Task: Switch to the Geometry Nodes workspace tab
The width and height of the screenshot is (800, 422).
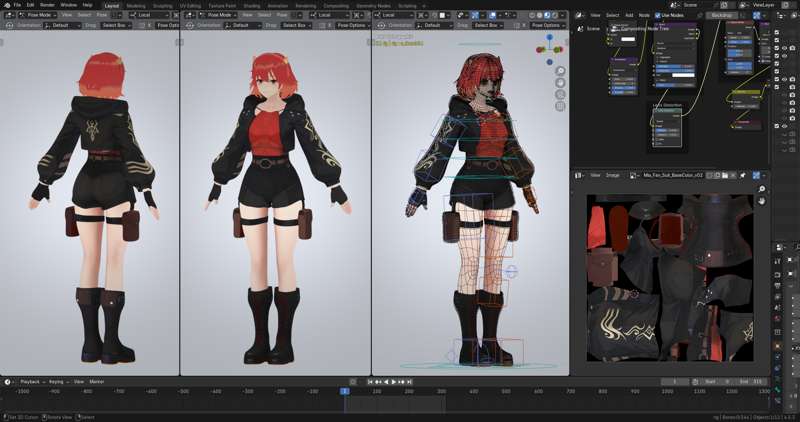Action: [x=373, y=6]
